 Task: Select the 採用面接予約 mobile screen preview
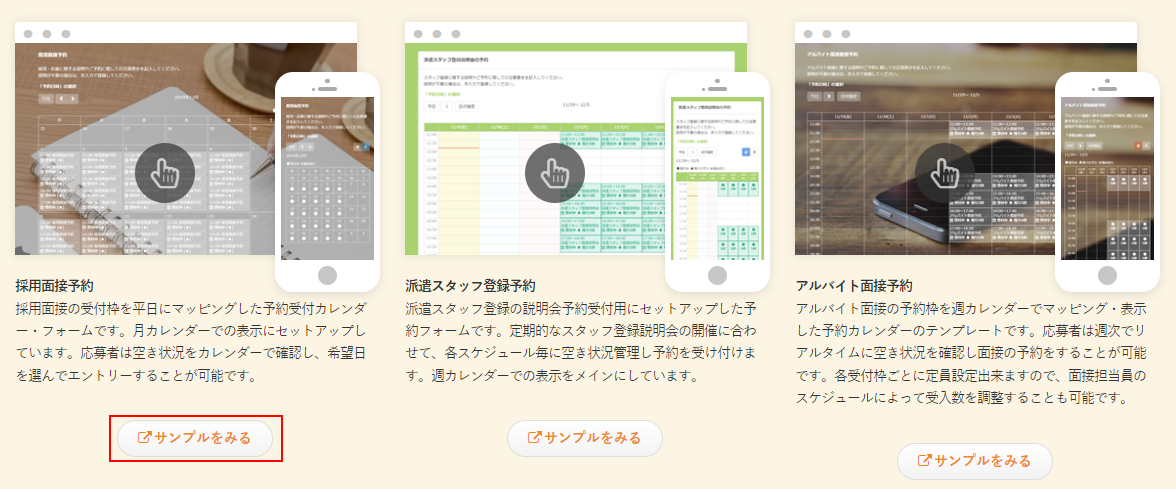coord(326,177)
